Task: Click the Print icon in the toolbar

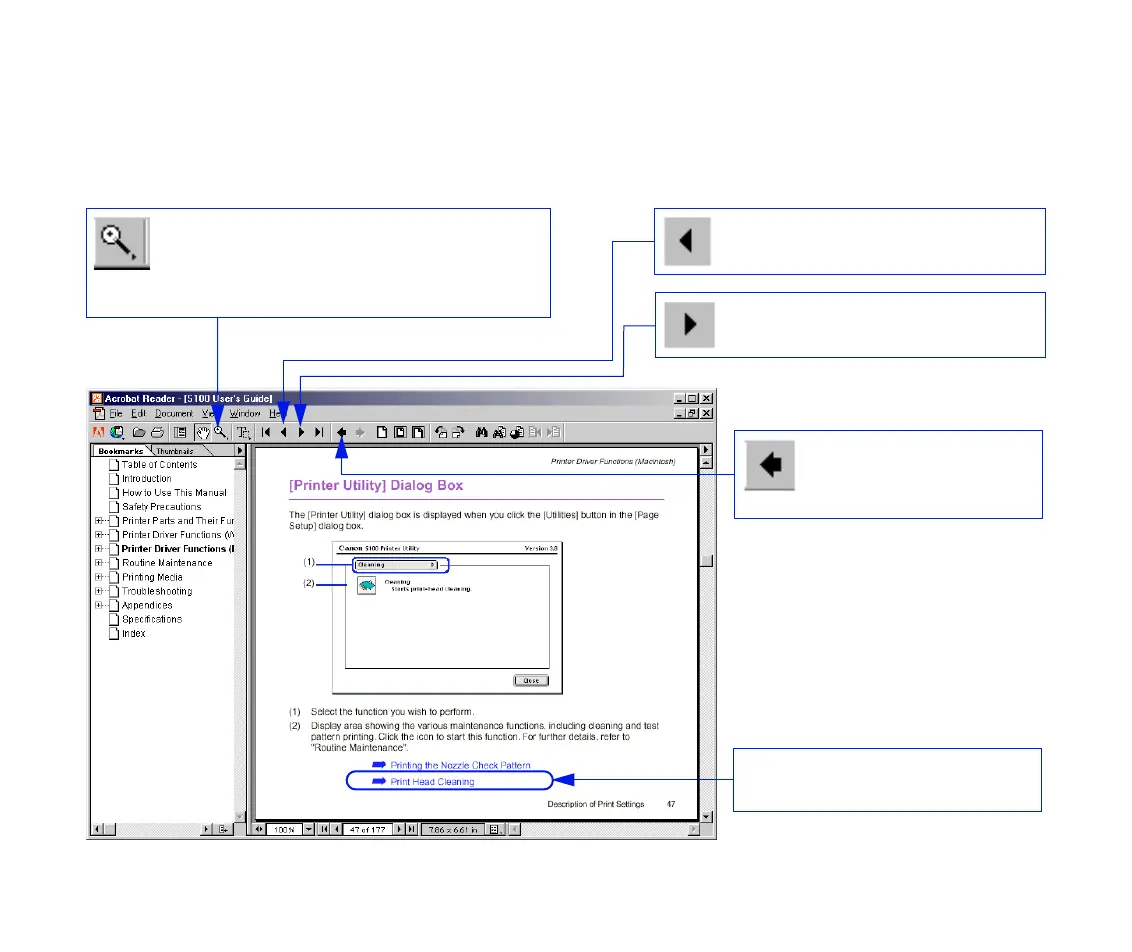Action: click(x=157, y=432)
